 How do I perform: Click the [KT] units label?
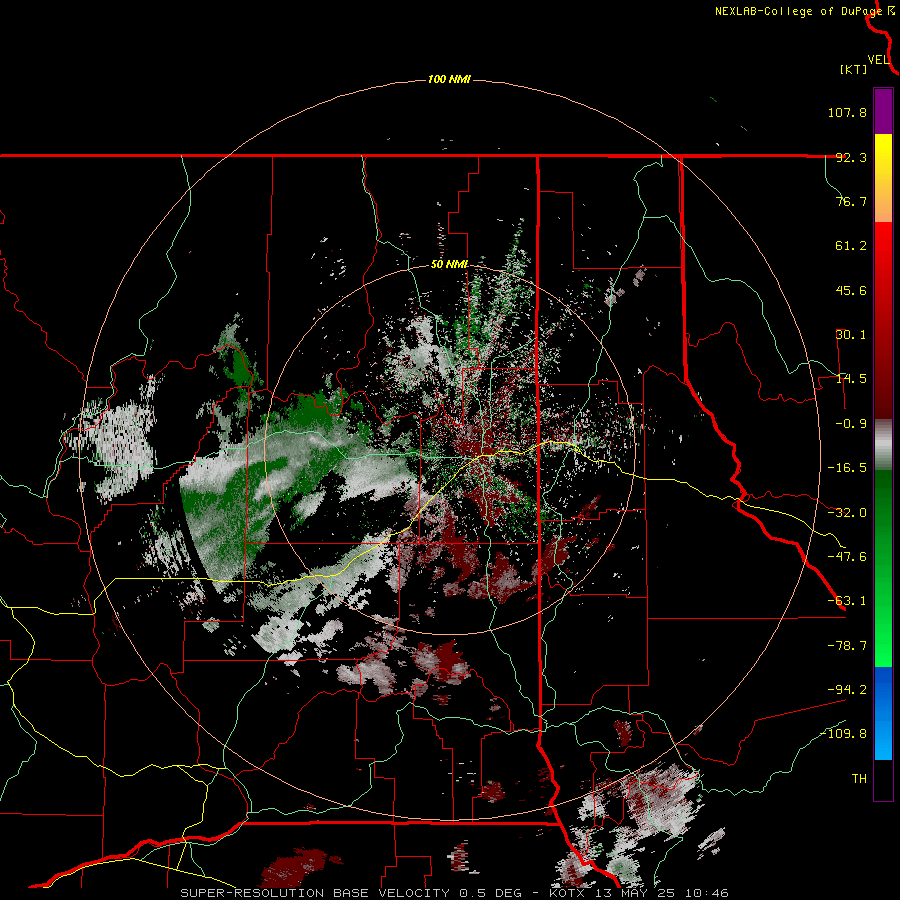point(854,69)
